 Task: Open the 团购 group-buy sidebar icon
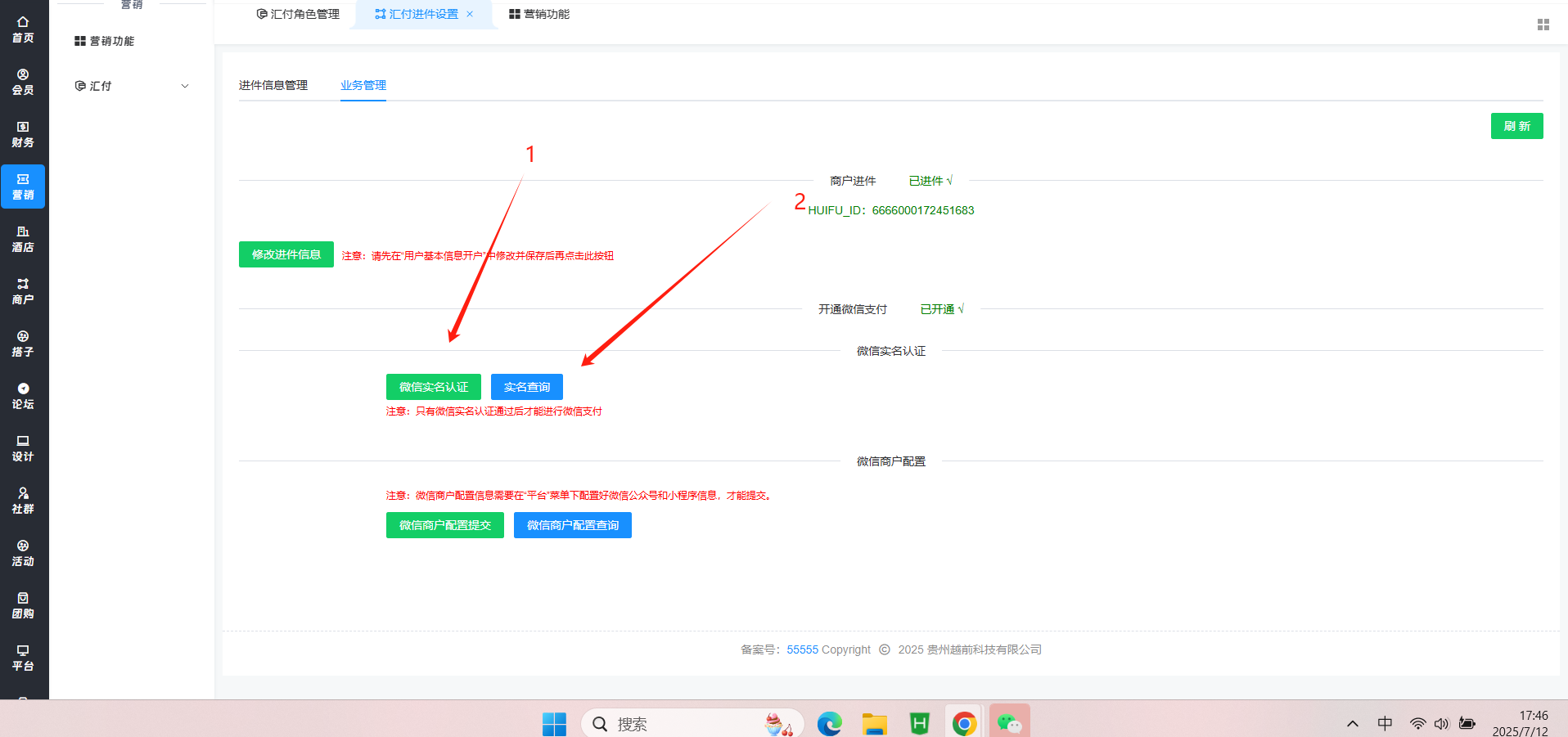[x=23, y=605]
